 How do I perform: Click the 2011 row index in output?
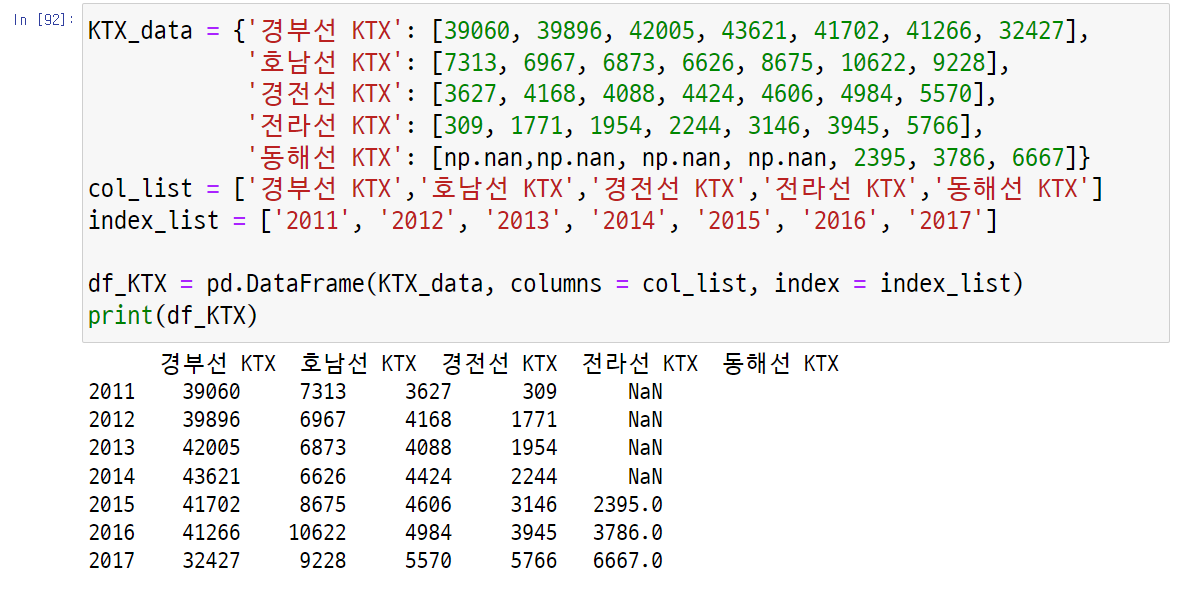tap(112, 392)
